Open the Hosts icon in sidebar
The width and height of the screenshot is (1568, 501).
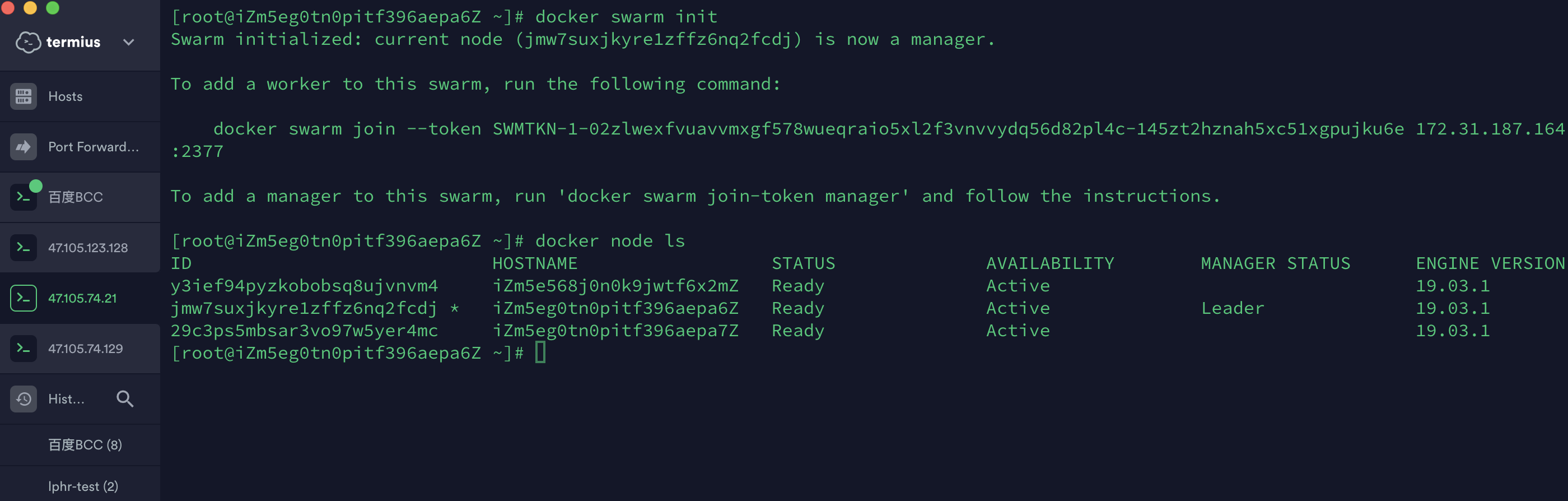click(x=23, y=96)
